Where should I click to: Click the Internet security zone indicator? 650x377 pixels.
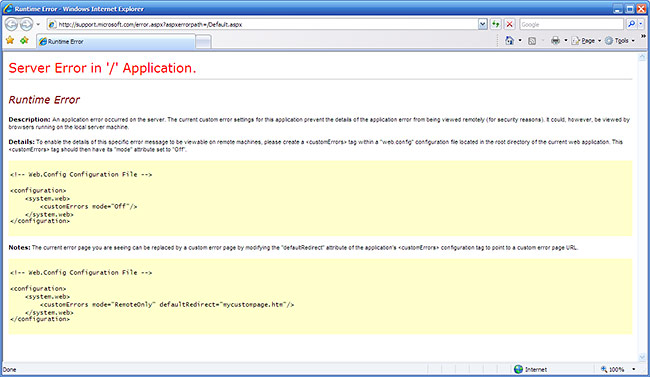530,369
